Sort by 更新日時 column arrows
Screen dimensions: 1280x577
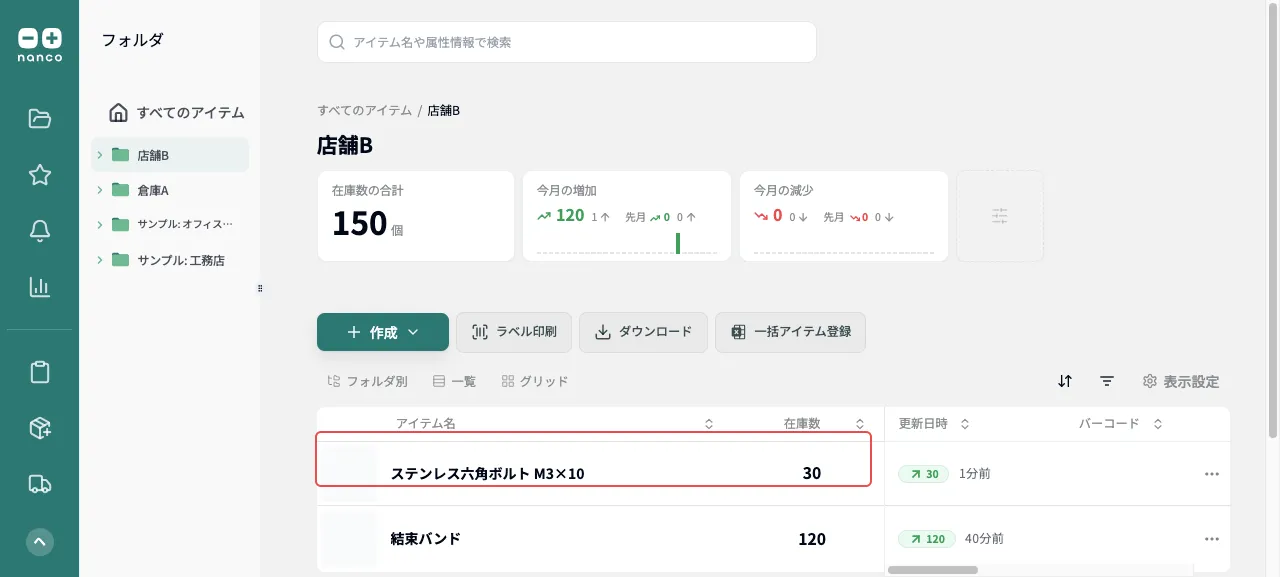[965, 424]
